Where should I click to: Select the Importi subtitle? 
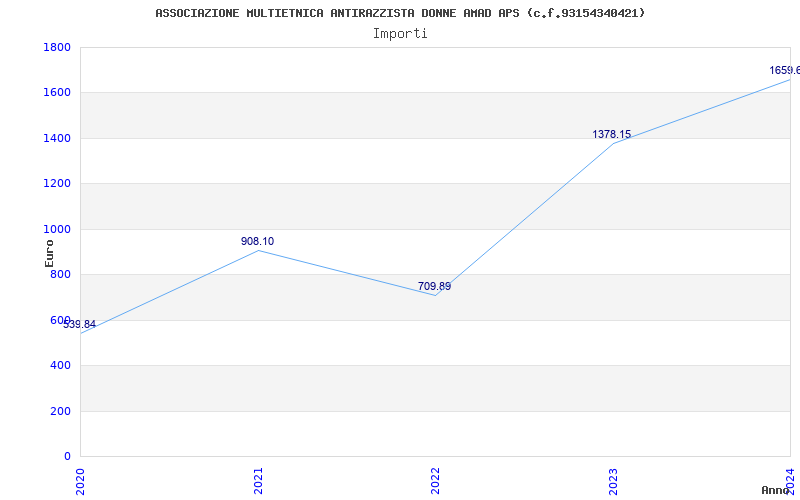[400, 34]
